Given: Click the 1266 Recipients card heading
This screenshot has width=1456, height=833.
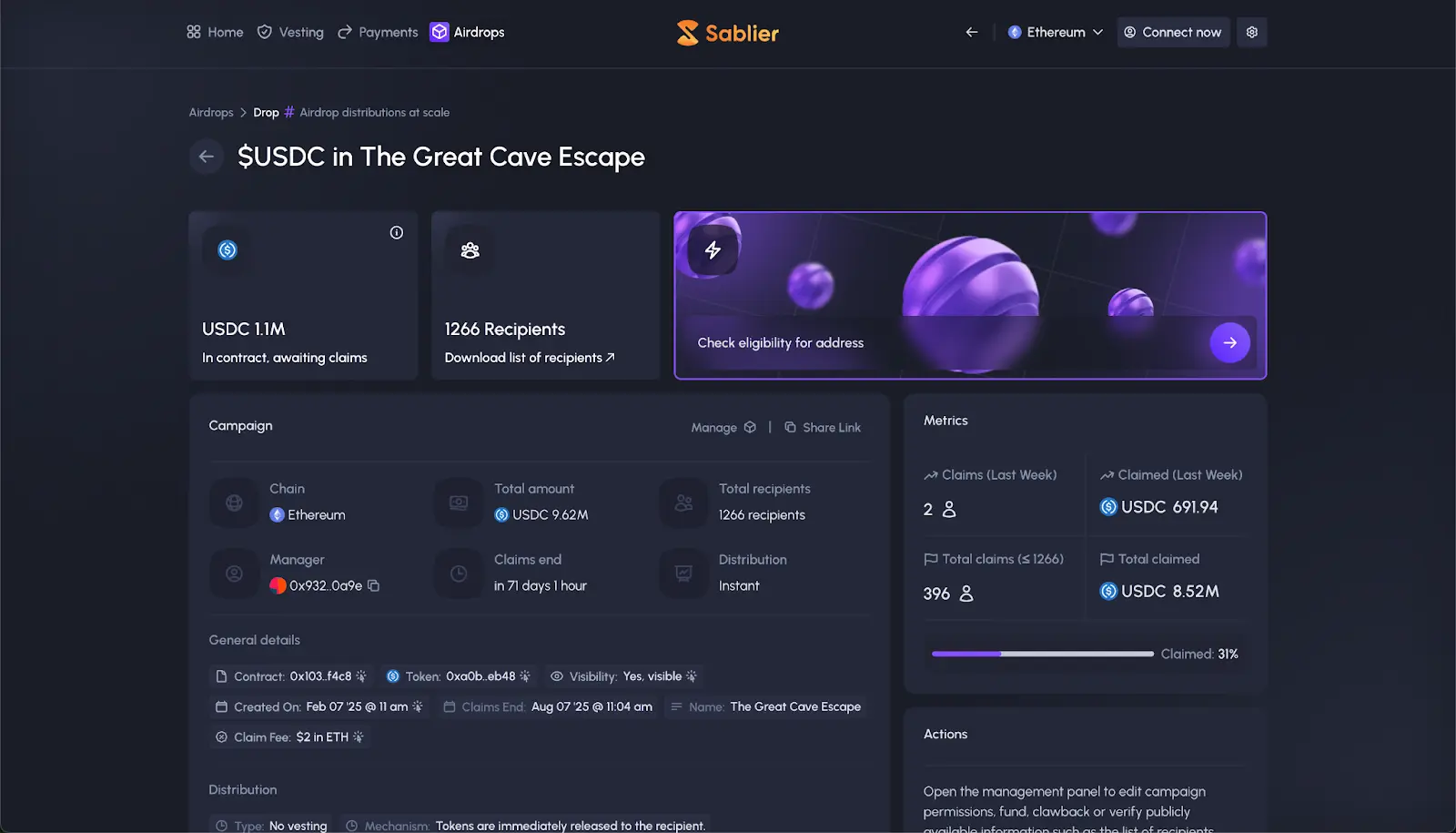Looking at the screenshot, I should (505, 330).
